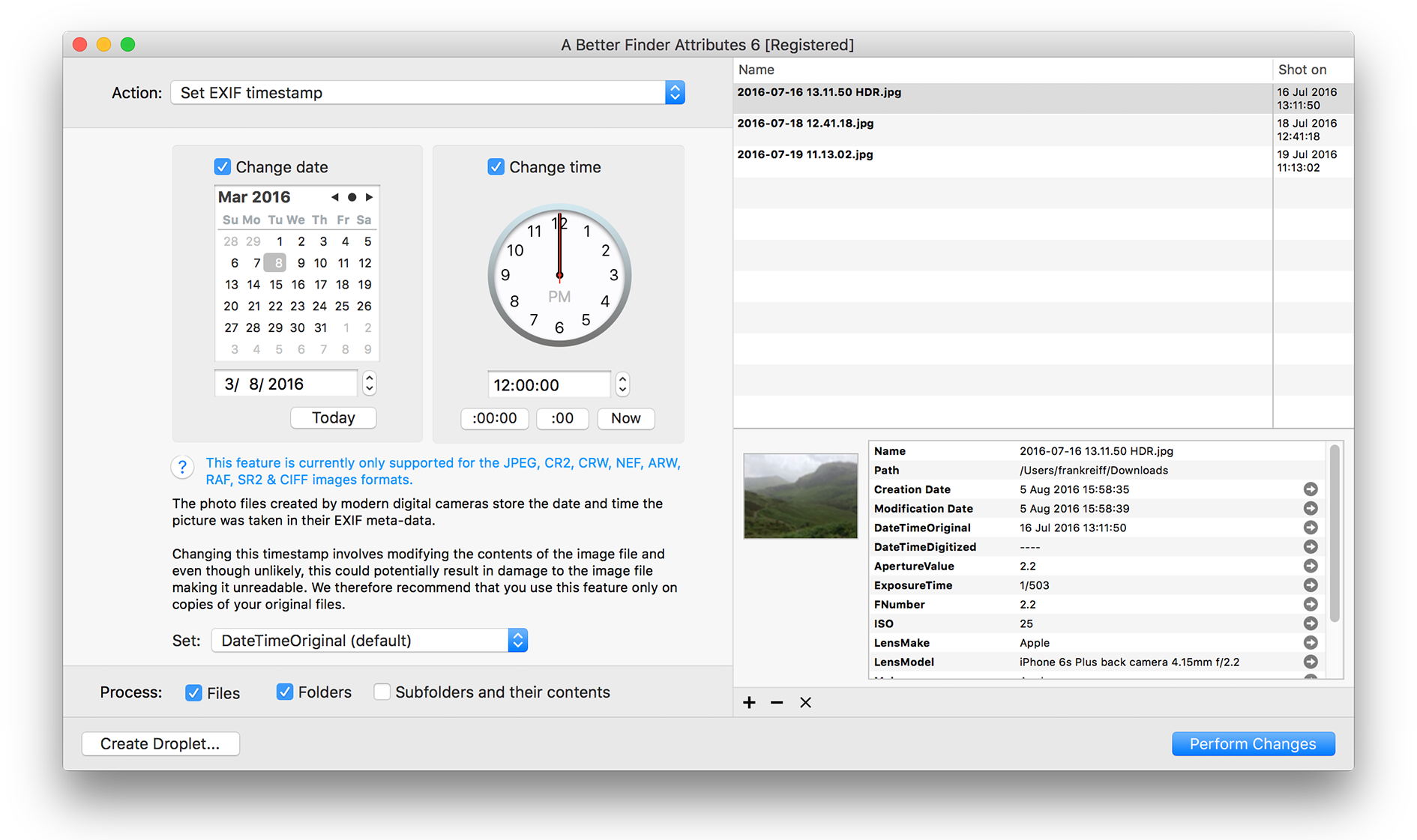
Task: Click the green zoom window button
Action: coord(128,45)
